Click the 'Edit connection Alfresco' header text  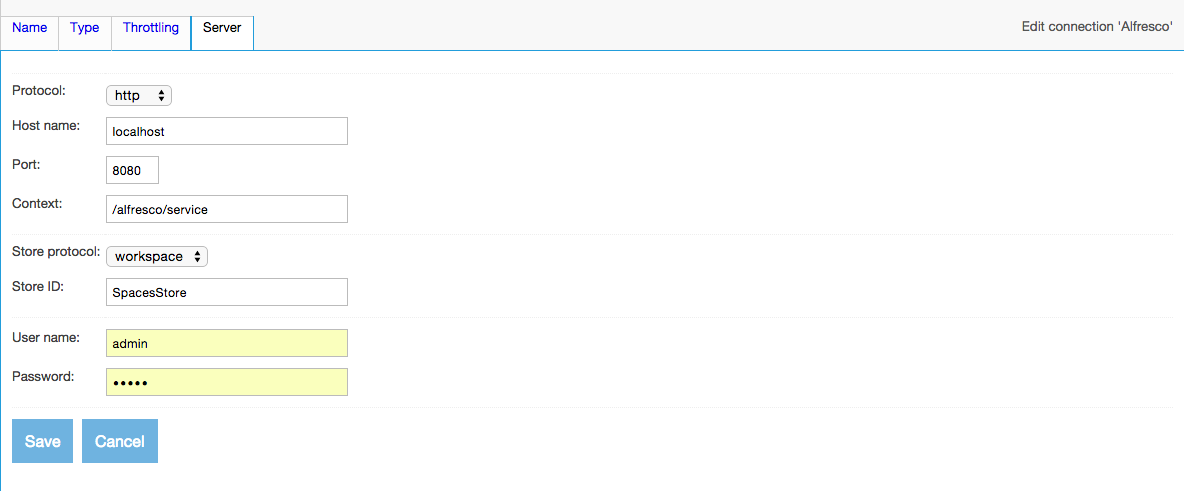pyautogui.click(x=1096, y=27)
